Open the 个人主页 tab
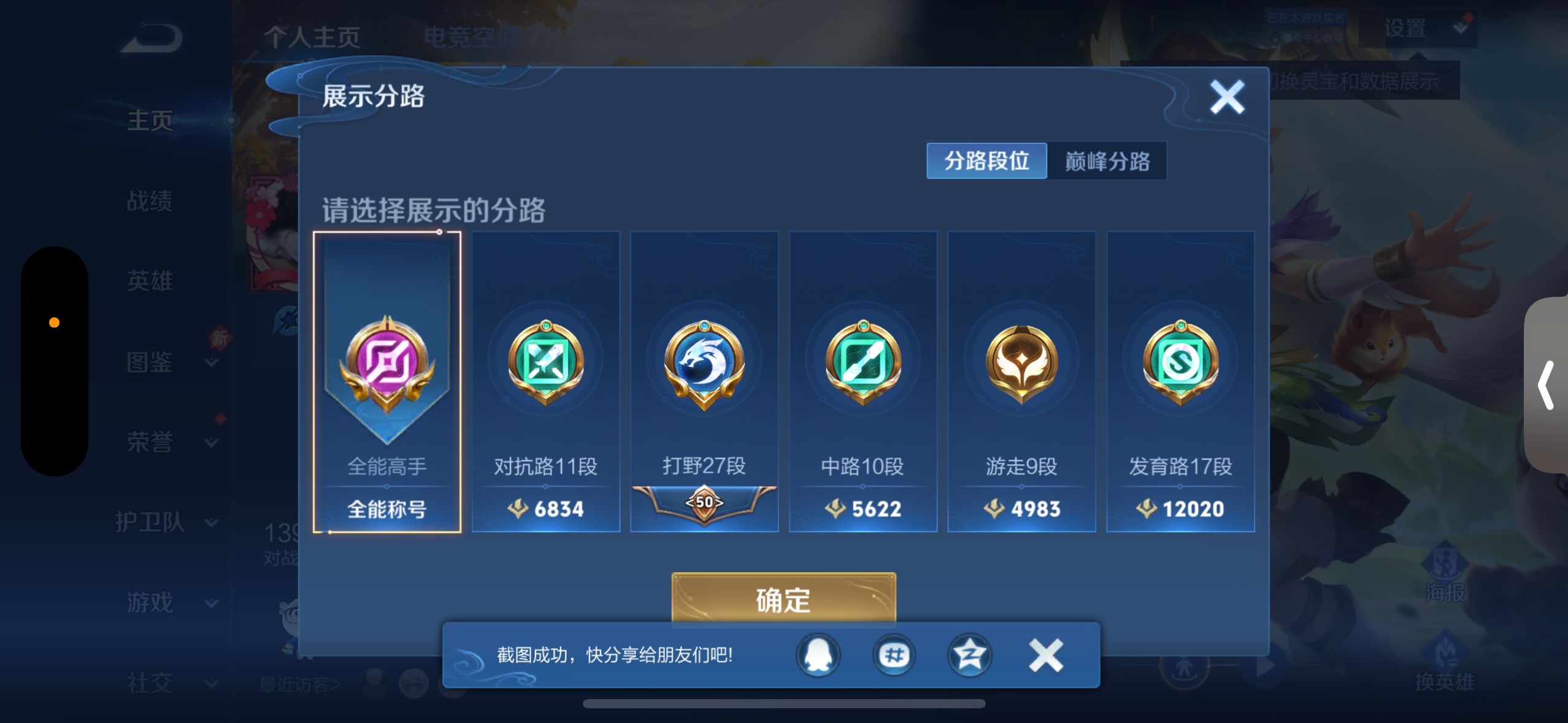 [312, 37]
